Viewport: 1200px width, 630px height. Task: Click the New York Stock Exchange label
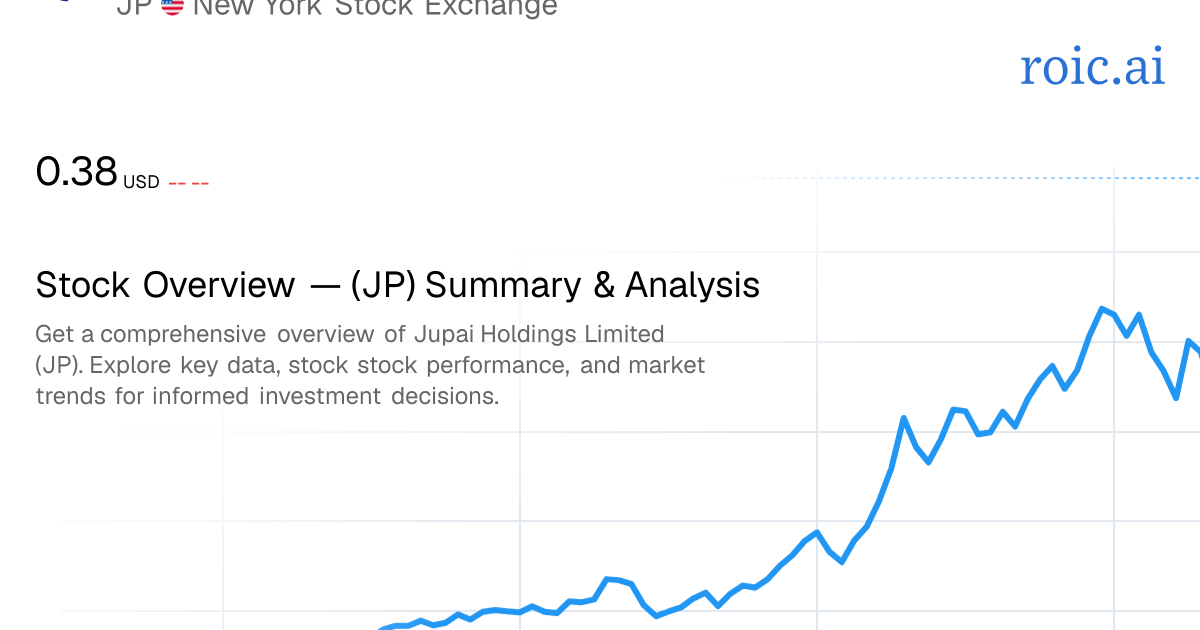(x=375, y=8)
